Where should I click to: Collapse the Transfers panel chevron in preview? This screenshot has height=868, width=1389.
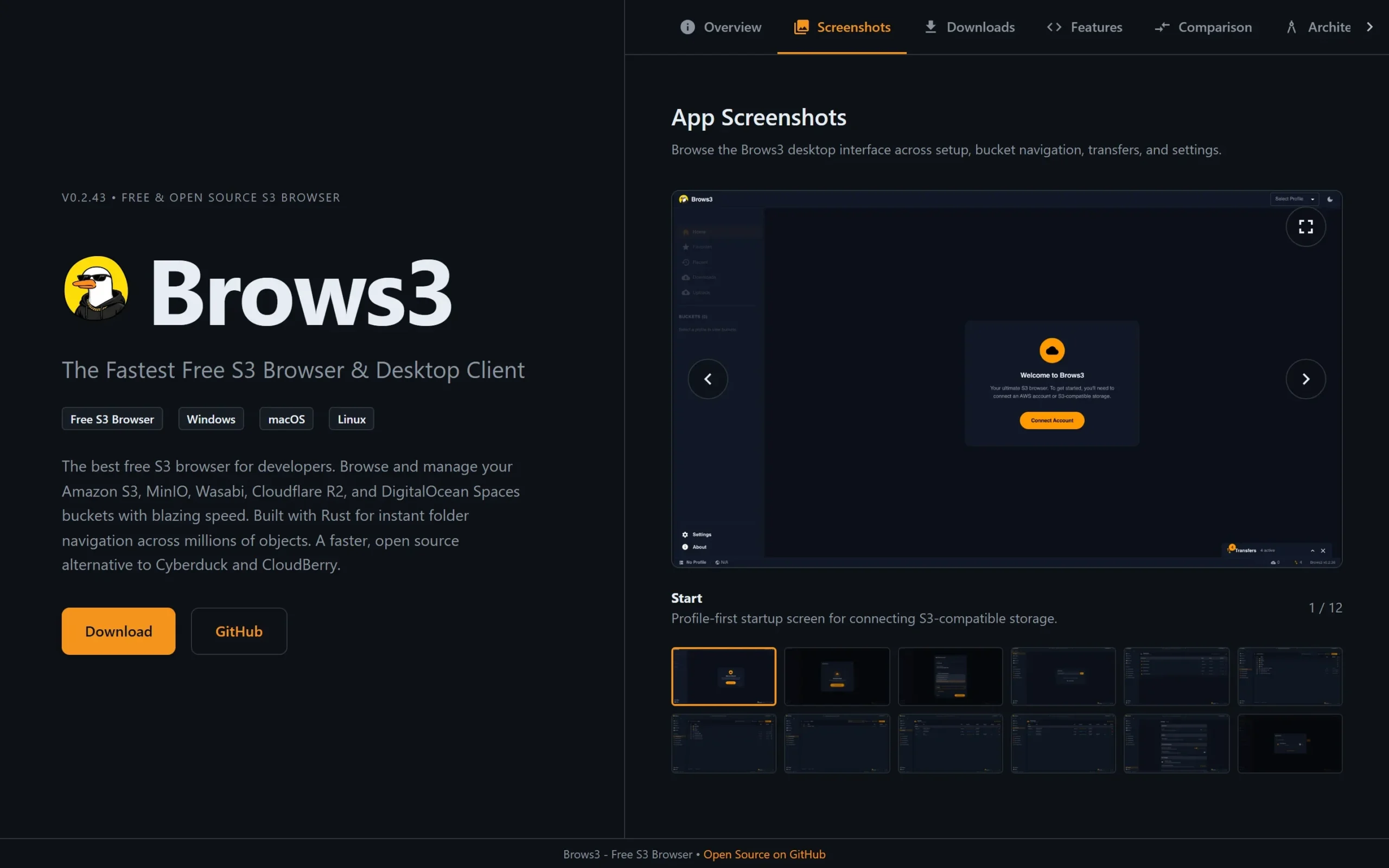[x=1312, y=551]
